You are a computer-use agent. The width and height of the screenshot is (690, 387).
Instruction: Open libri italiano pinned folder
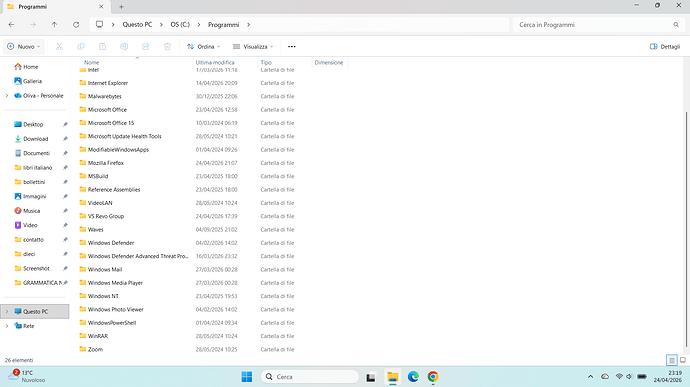click(x=33, y=167)
